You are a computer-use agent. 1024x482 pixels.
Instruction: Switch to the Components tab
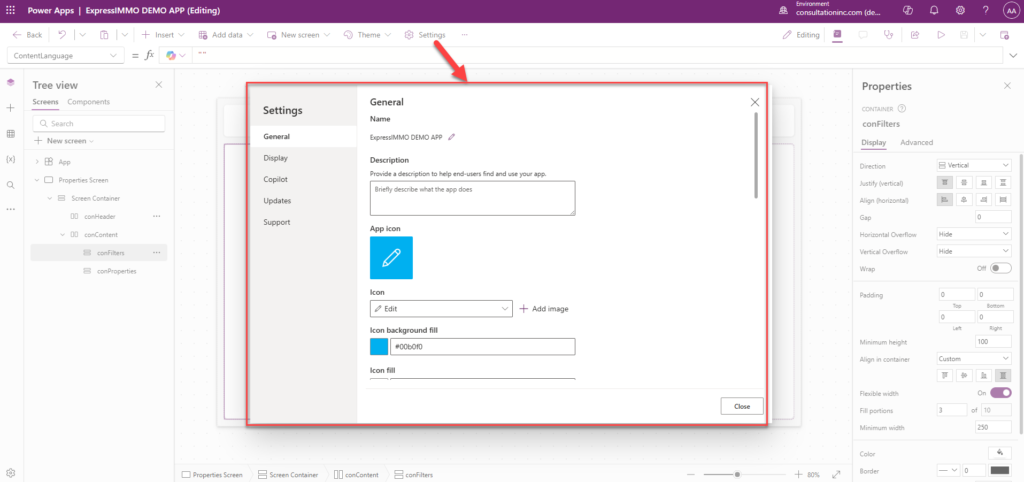point(89,102)
